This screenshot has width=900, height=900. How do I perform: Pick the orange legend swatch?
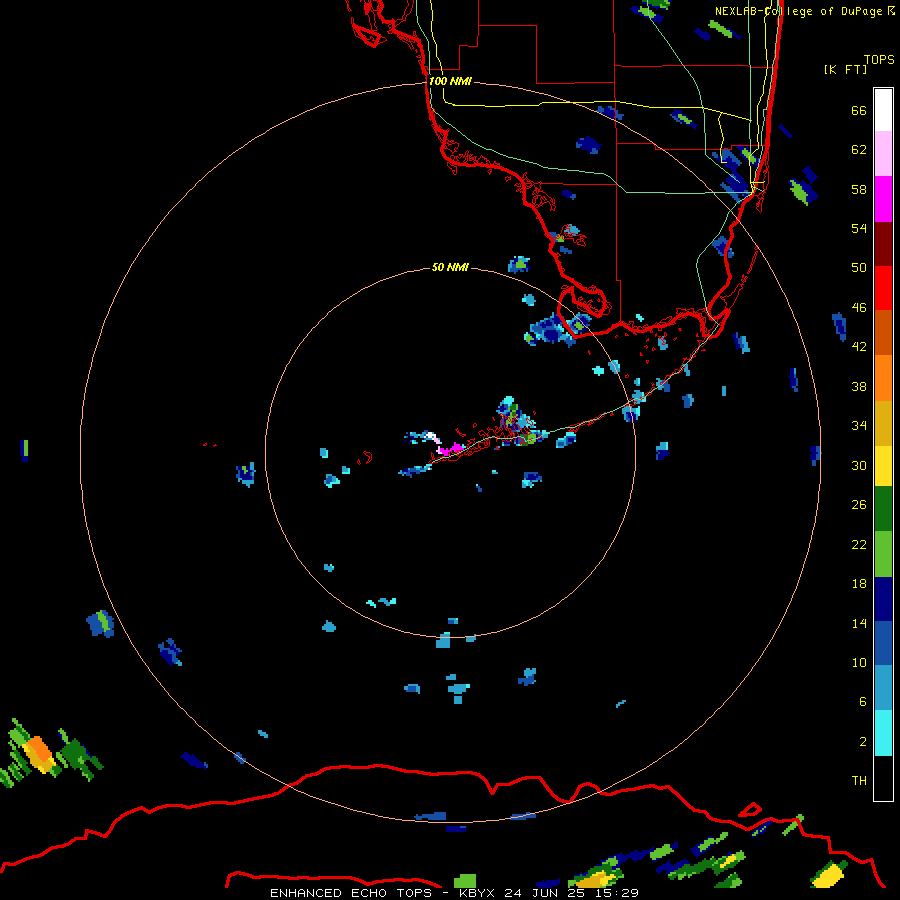pos(883,378)
